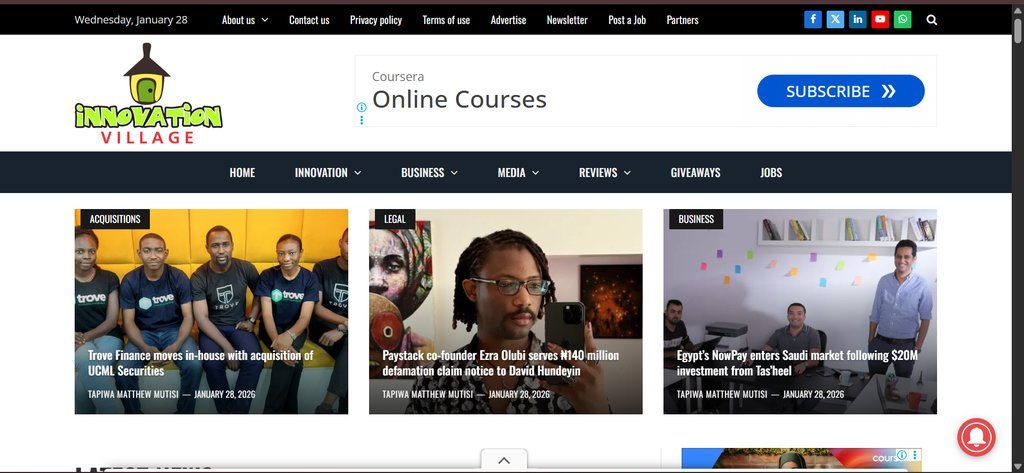The width and height of the screenshot is (1024, 473).
Task: Open the Partners link
Action: coord(682,20)
